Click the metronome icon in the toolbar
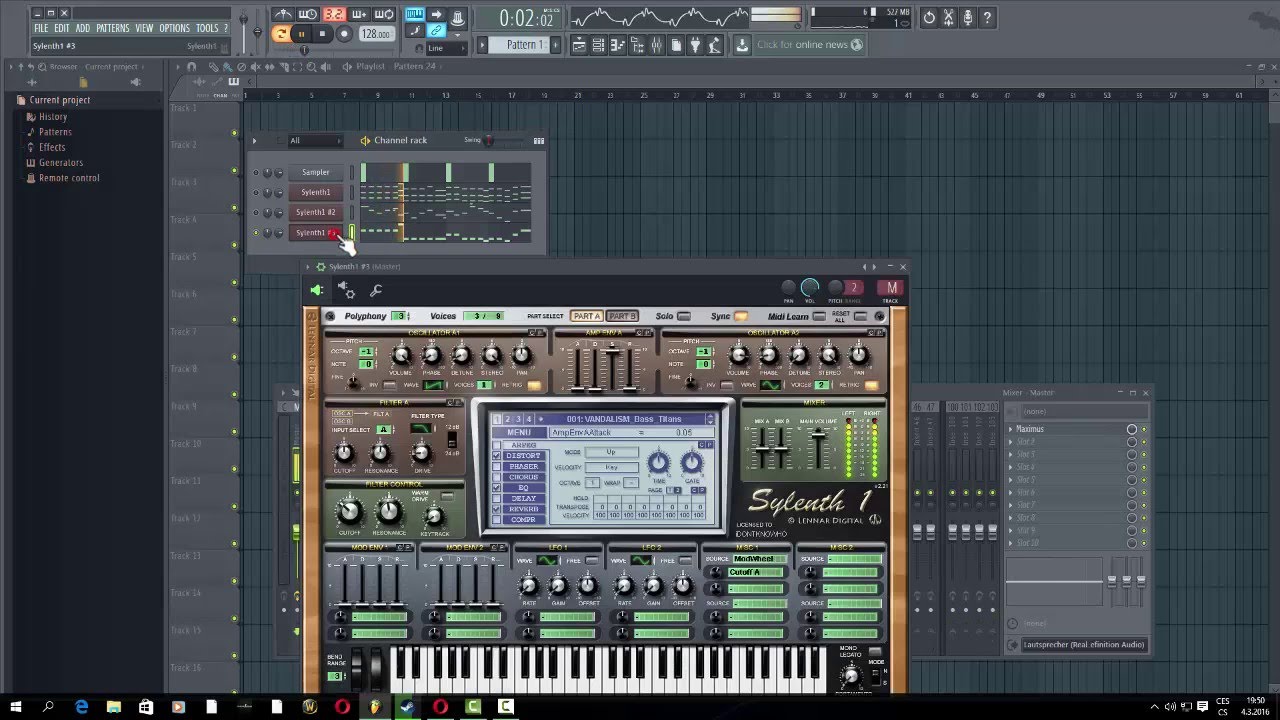 click(283, 14)
